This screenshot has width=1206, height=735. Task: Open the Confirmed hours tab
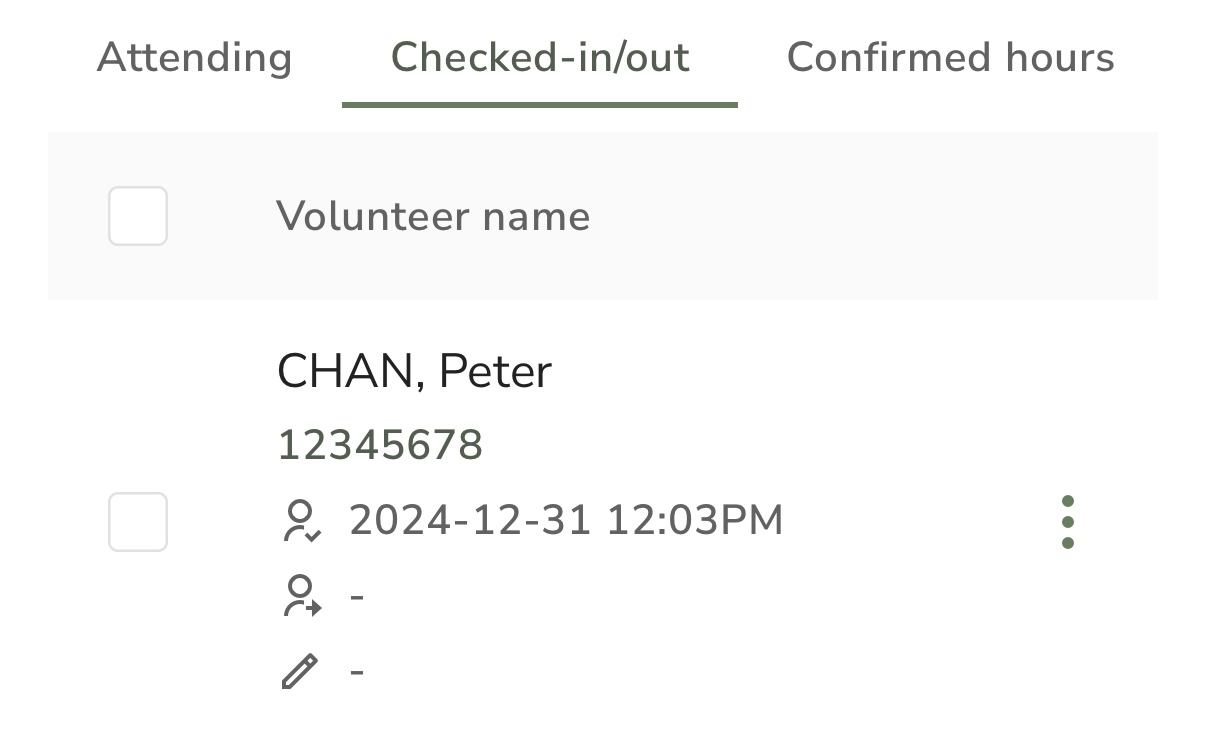[x=951, y=58]
